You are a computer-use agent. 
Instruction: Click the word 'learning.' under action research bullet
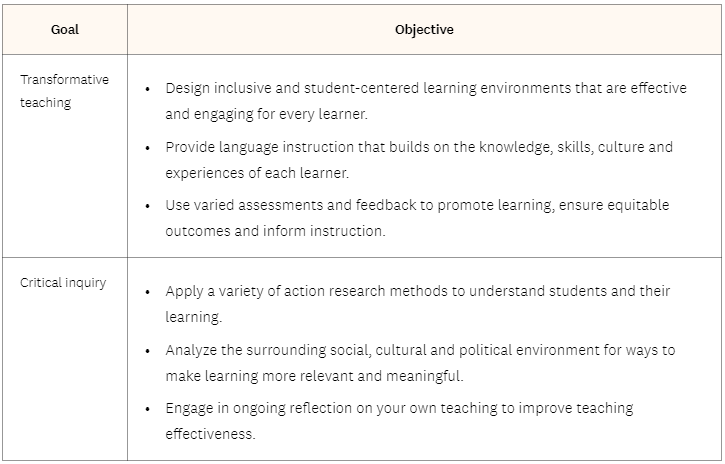194,317
